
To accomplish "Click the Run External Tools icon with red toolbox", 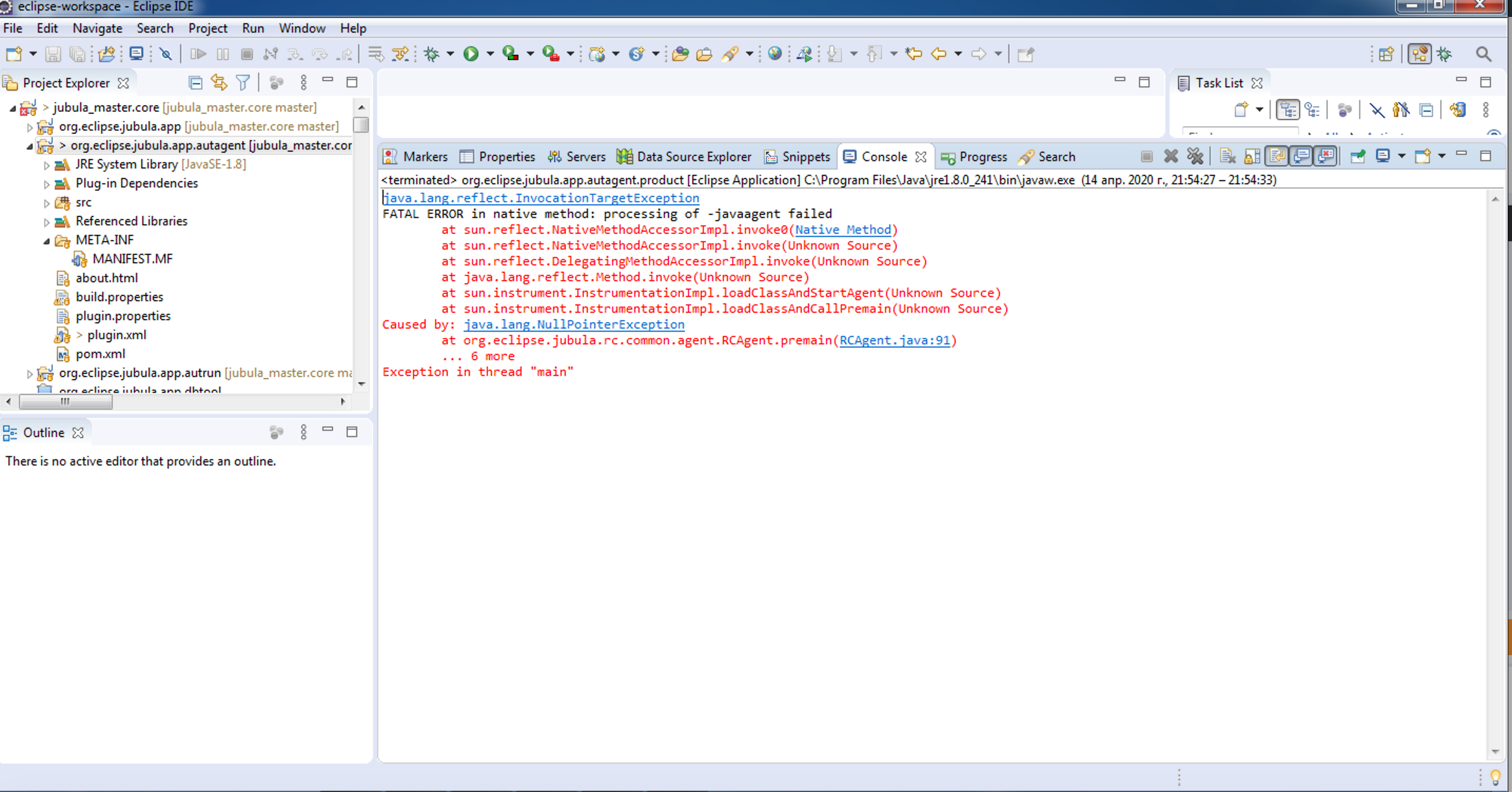I will (551, 54).
